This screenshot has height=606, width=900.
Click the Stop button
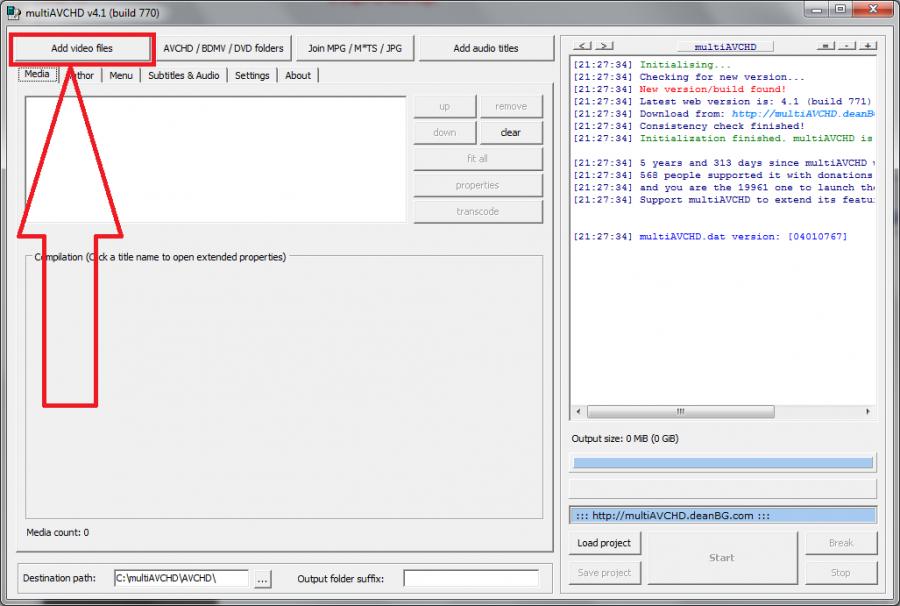841,573
